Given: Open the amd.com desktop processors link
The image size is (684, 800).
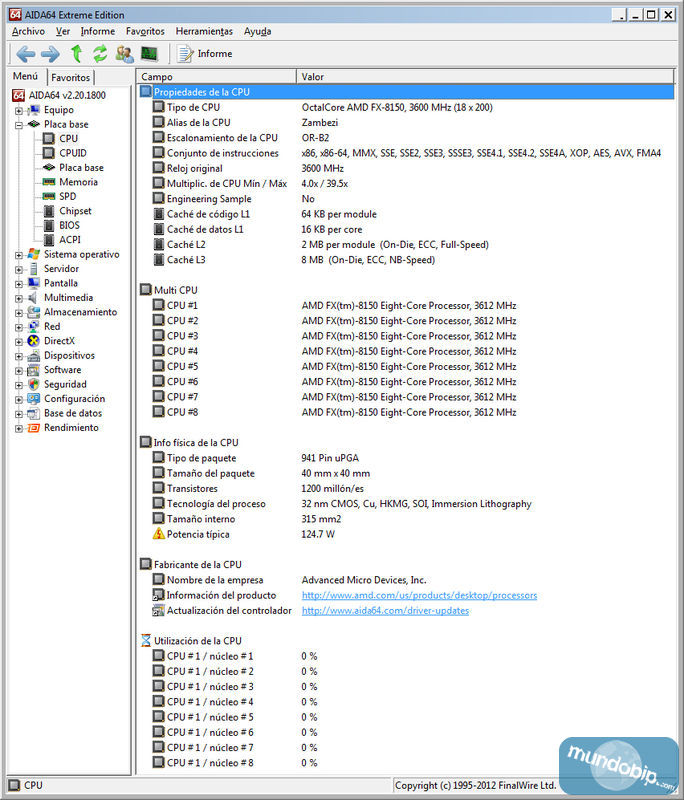Looking at the screenshot, I should pos(419,595).
